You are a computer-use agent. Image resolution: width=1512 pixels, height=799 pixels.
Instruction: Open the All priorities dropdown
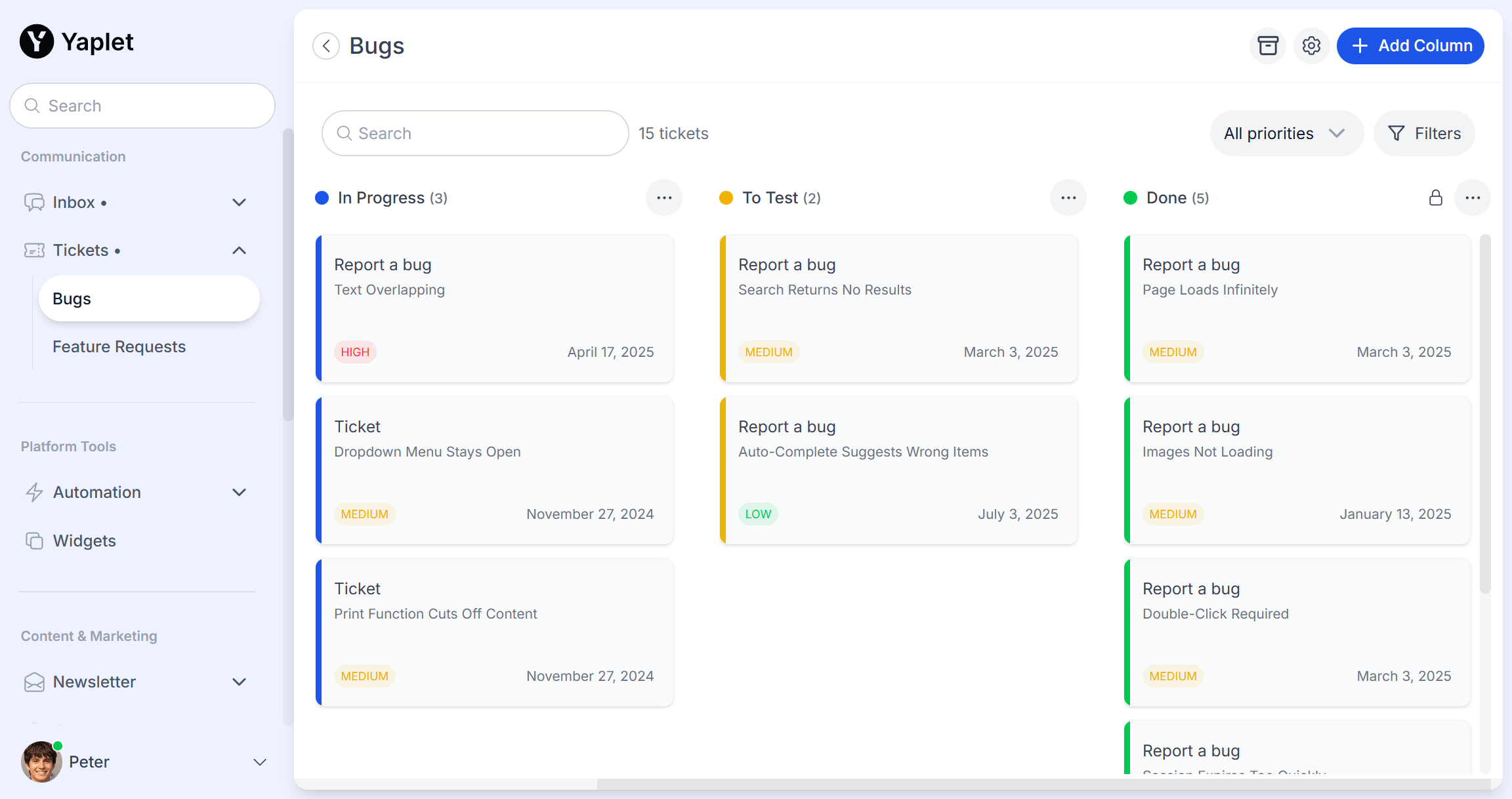click(x=1285, y=134)
